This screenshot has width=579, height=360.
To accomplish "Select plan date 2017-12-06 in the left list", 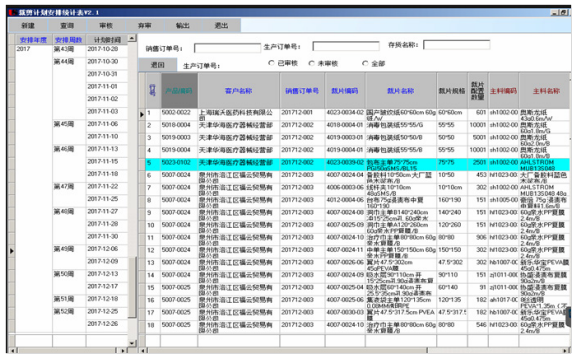I will [x=103, y=249].
